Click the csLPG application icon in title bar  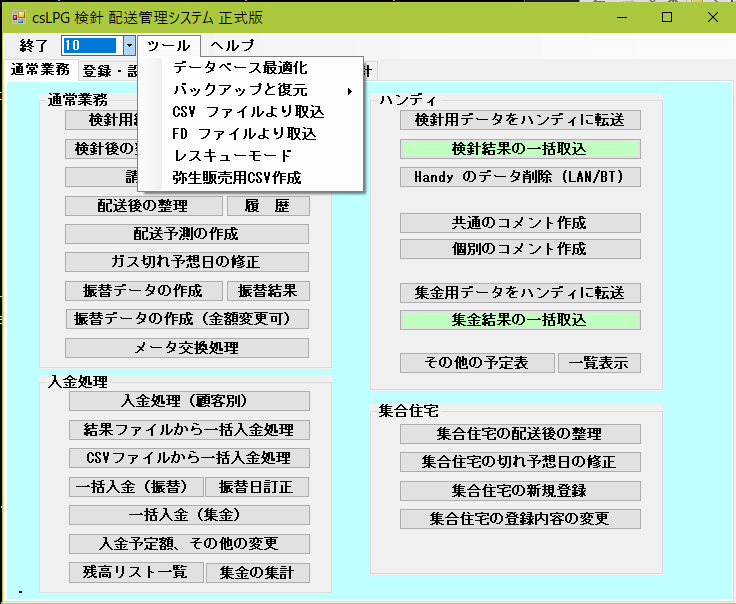coord(17,17)
